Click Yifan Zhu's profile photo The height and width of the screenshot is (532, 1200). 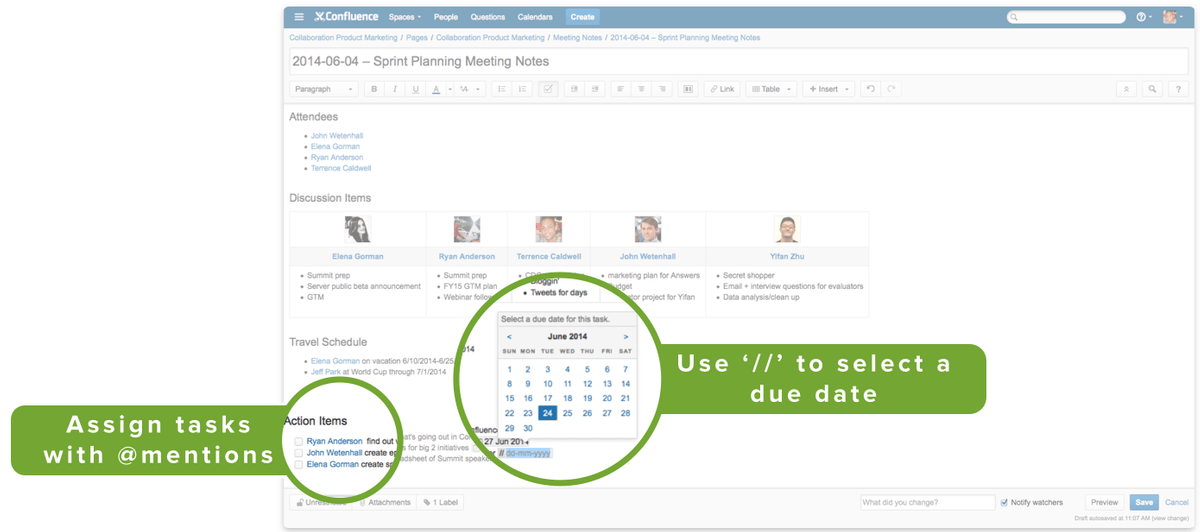point(787,229)
